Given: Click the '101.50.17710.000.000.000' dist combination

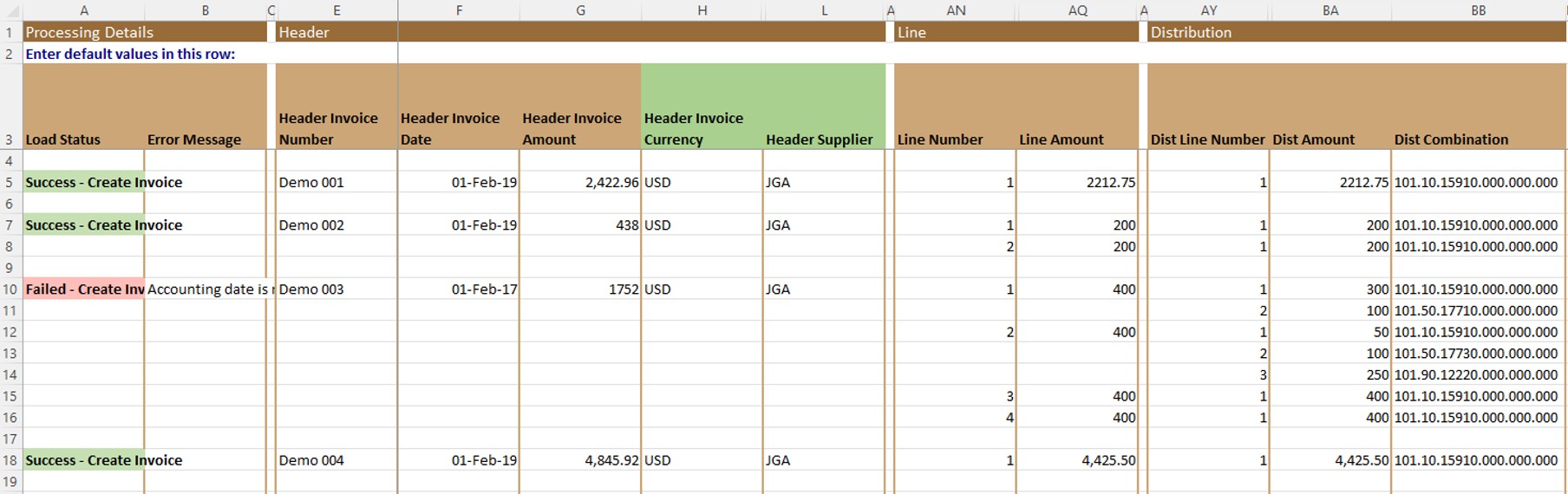Looking at the screenshot, I should (x=1479, y=310).
